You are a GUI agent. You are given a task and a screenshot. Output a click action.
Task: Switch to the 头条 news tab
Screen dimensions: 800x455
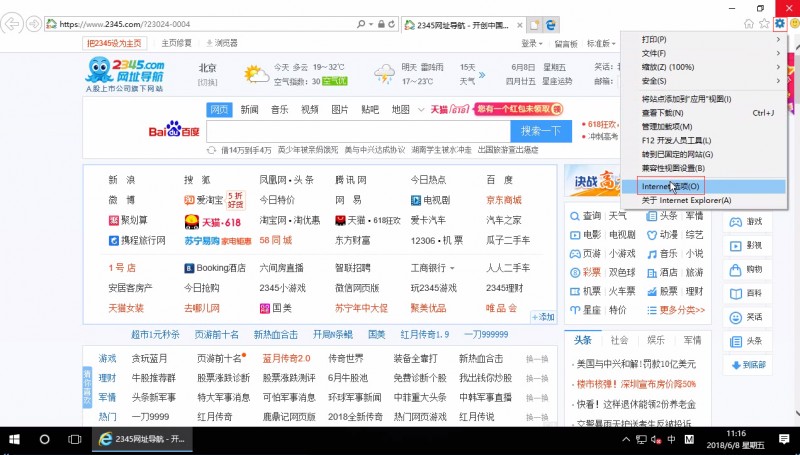(x=583, y=340)
